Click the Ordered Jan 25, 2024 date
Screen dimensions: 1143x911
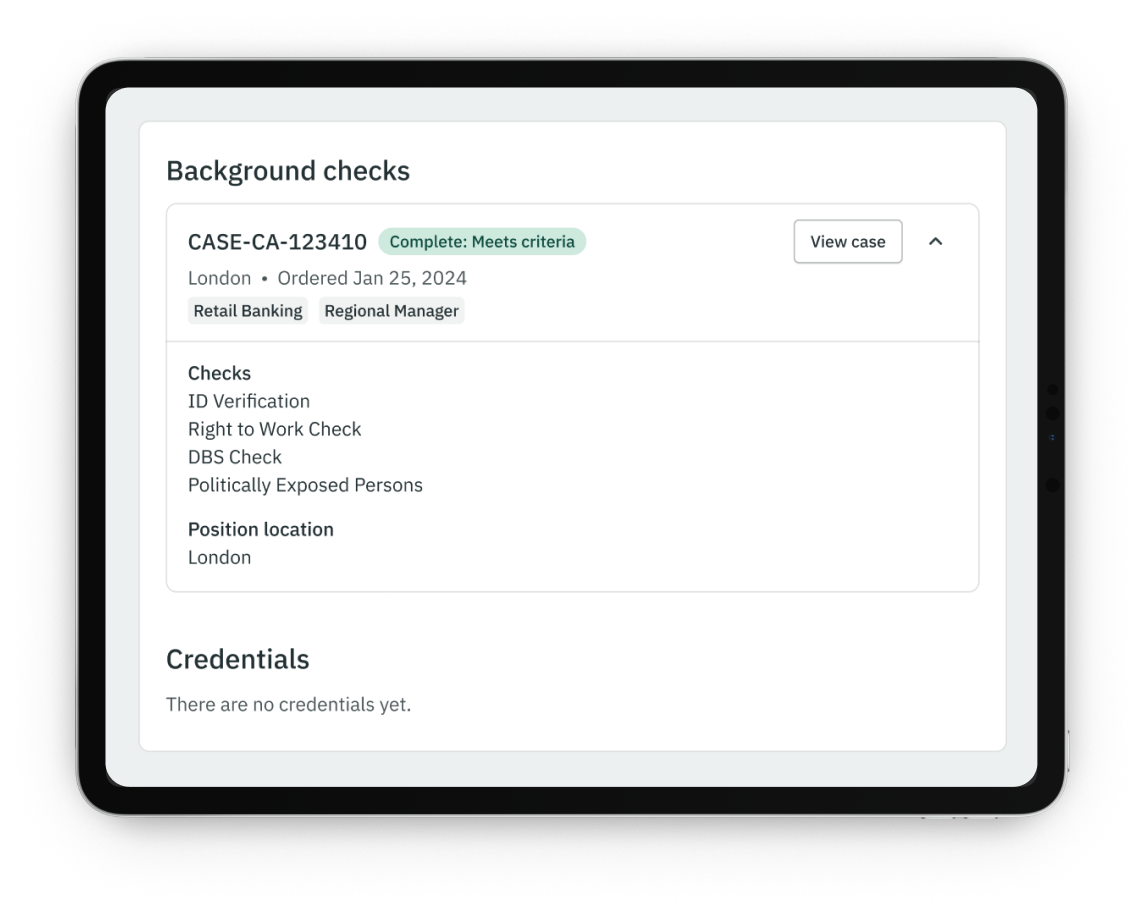pyautogui.click(x=372, y=278)
